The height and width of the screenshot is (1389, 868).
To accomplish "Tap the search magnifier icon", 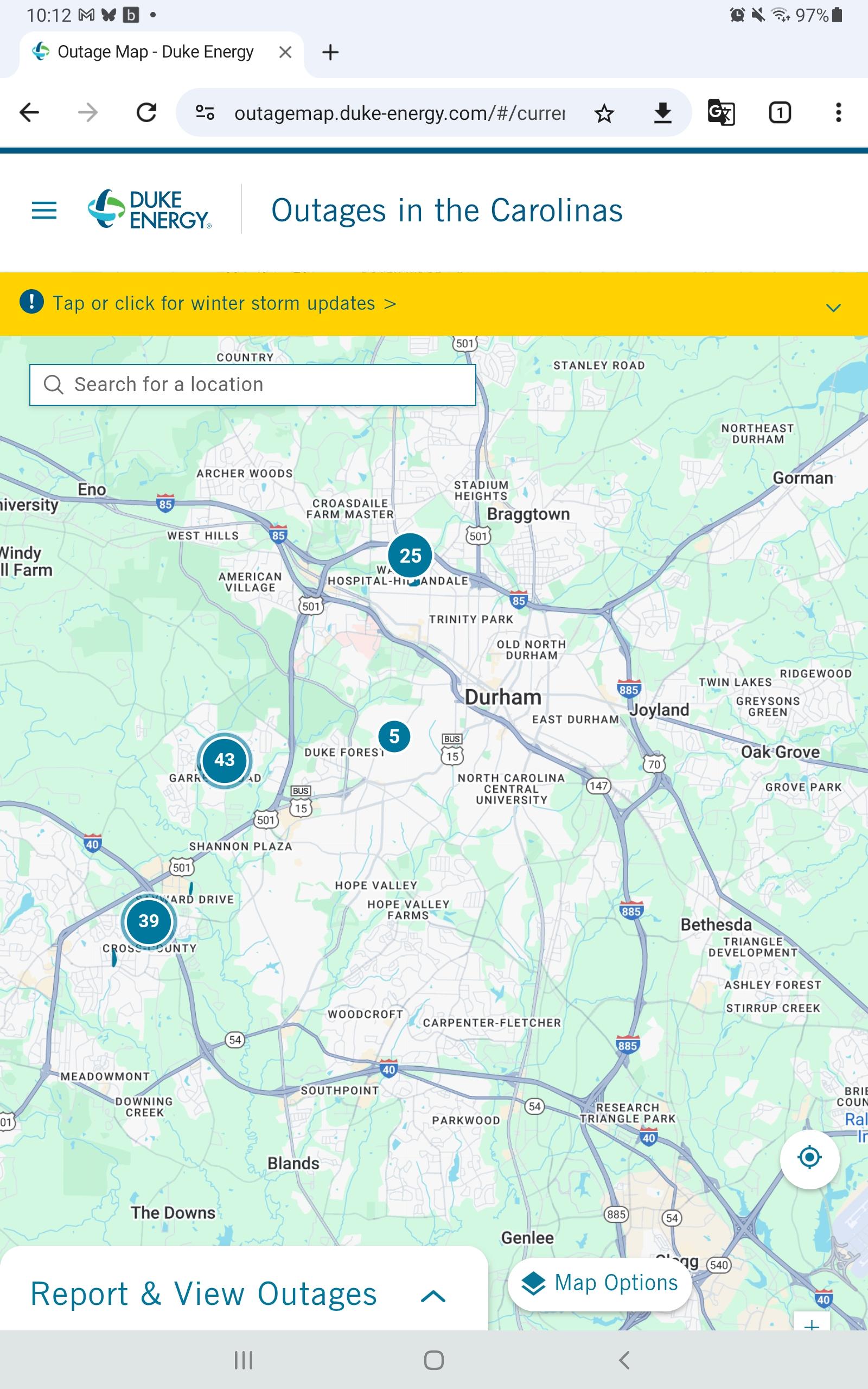I will [53, 385].
